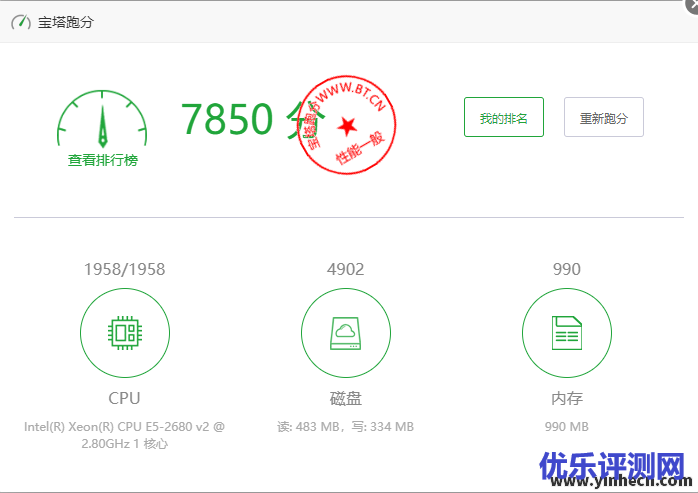
Task: Click the circular disk cloud icon
Action: point(345,333)
